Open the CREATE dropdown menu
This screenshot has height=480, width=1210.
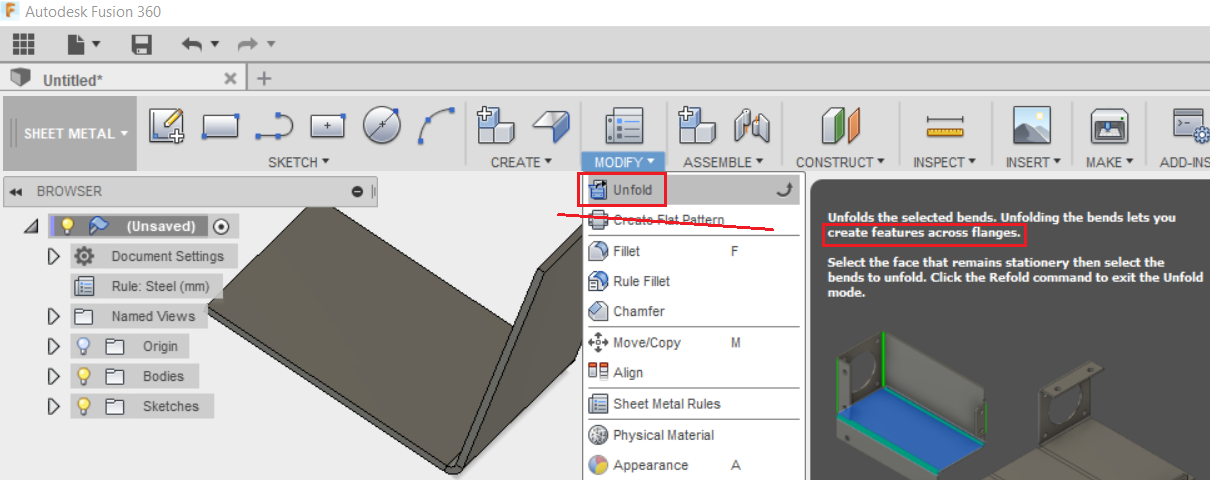click(x=521, y=162)
